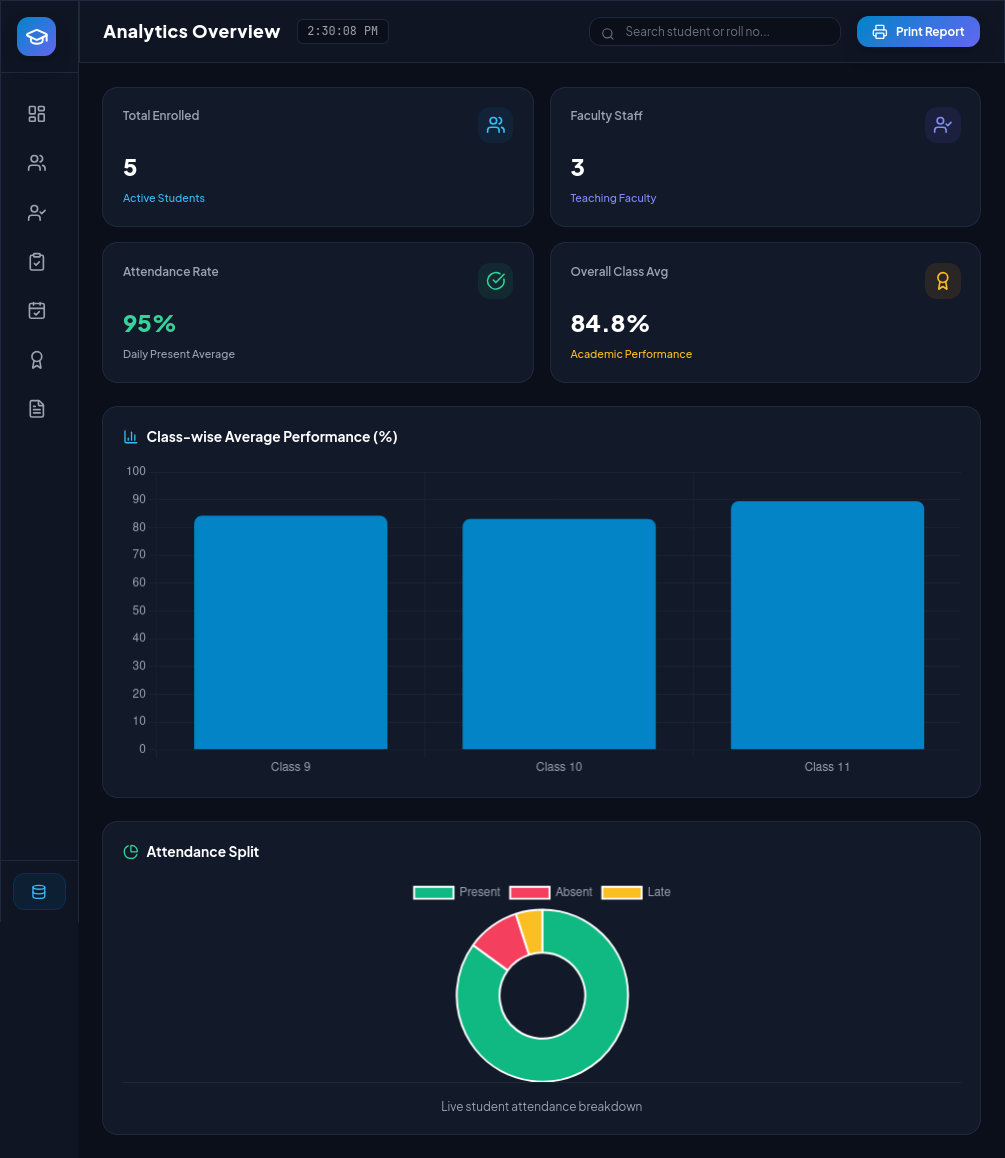Viewport: 1005px width, 1158px height.
Task: Open the clipboard check icon in sidebar
Action: (x=36, y=261)
